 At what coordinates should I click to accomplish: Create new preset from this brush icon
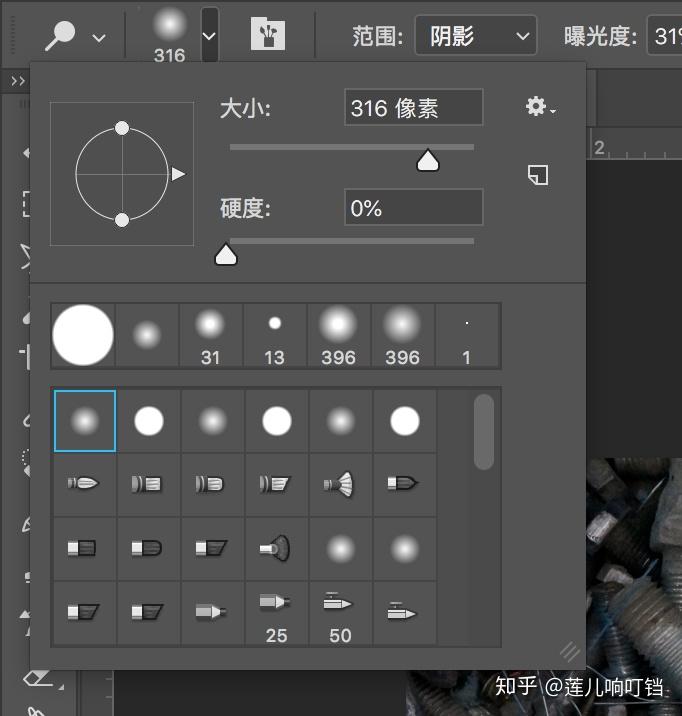[538, 175]
